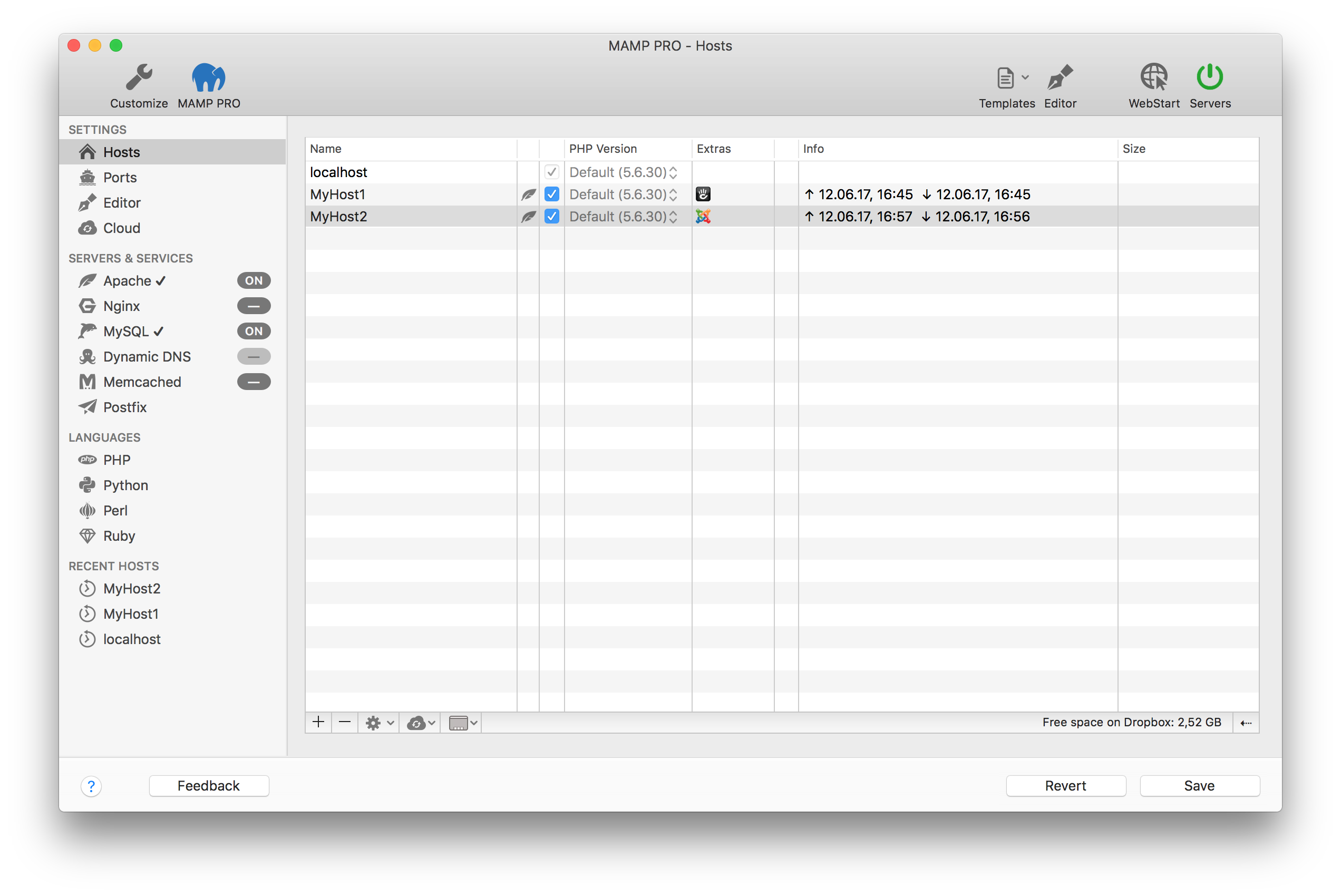1341x896 pixels.
Task: Open Ports settings in sidebar
Action: (172, 177)
